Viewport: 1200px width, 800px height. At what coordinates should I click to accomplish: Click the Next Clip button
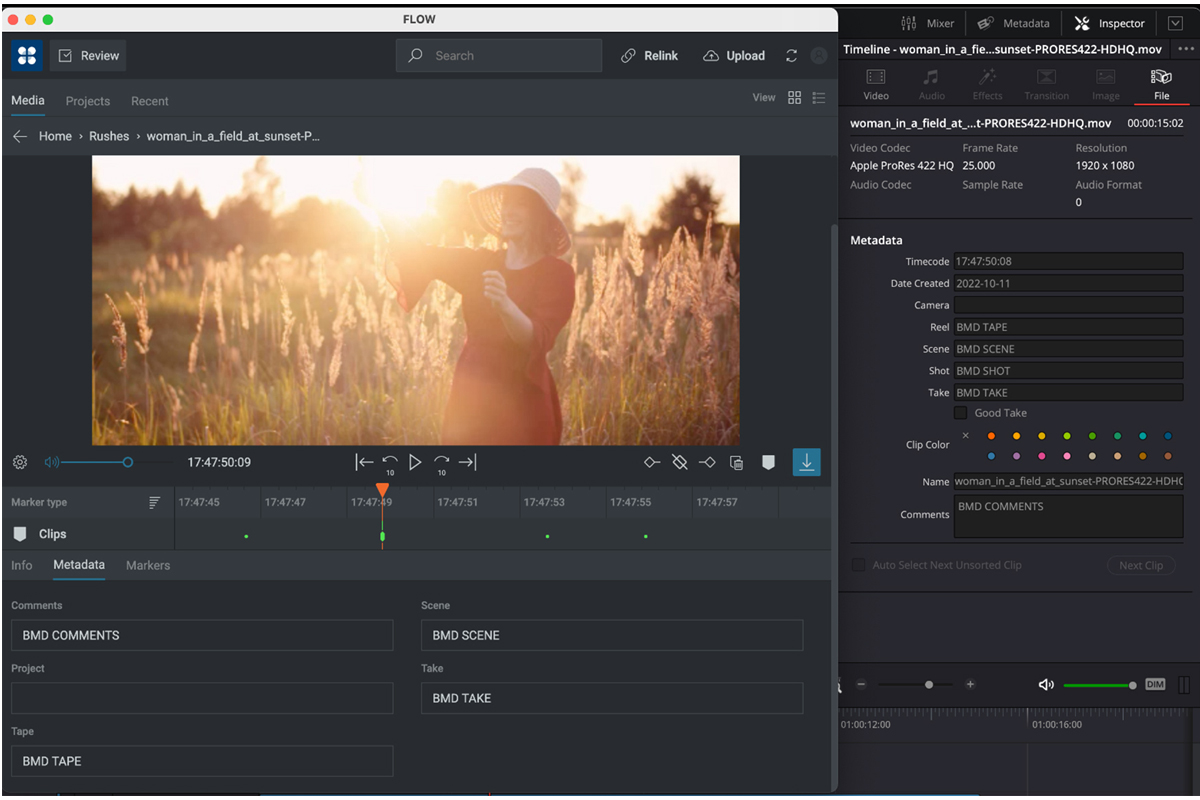click(1141, 564)
